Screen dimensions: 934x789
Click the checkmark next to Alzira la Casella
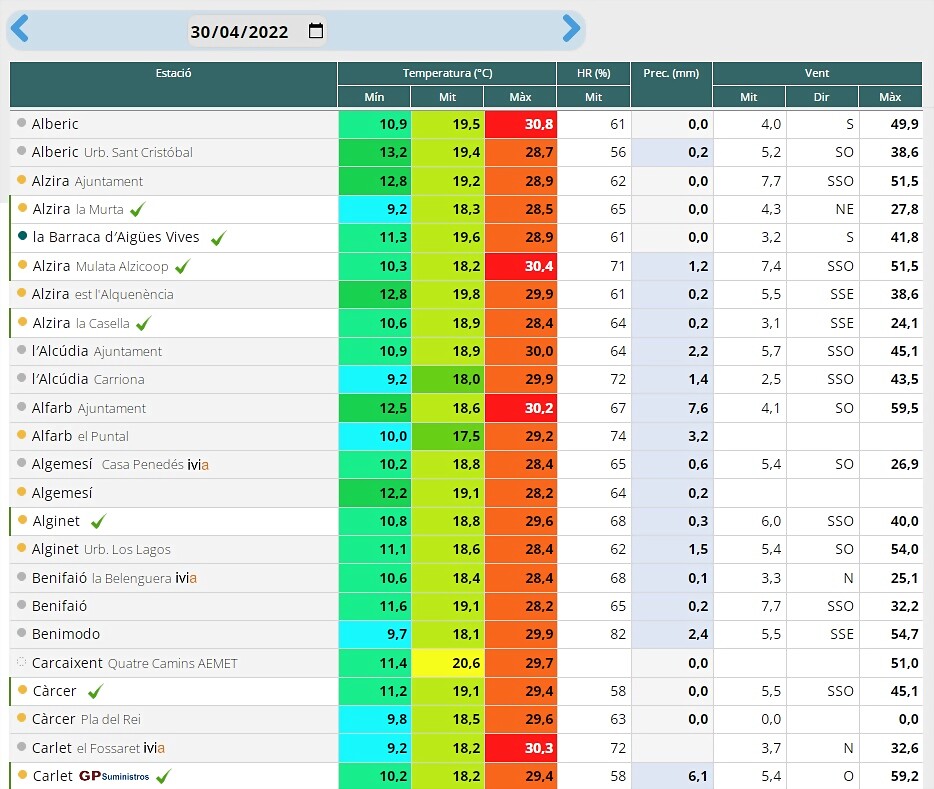tap(144, 323)
